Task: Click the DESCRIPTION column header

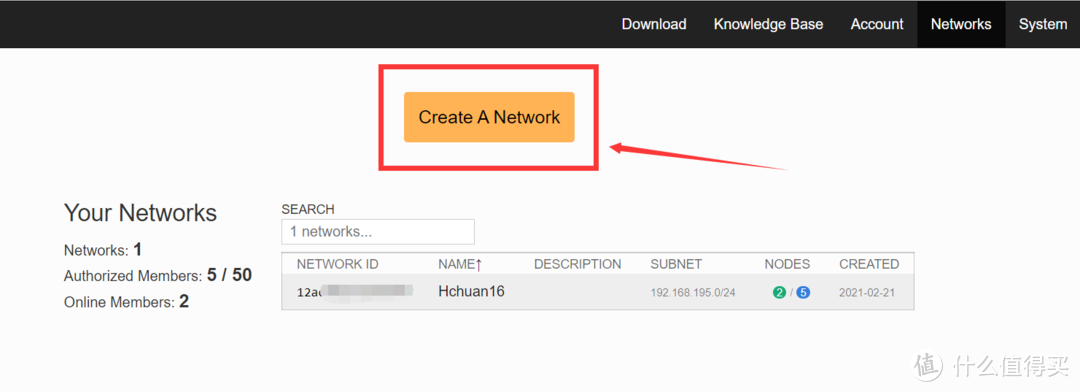Action: [577, 265]
